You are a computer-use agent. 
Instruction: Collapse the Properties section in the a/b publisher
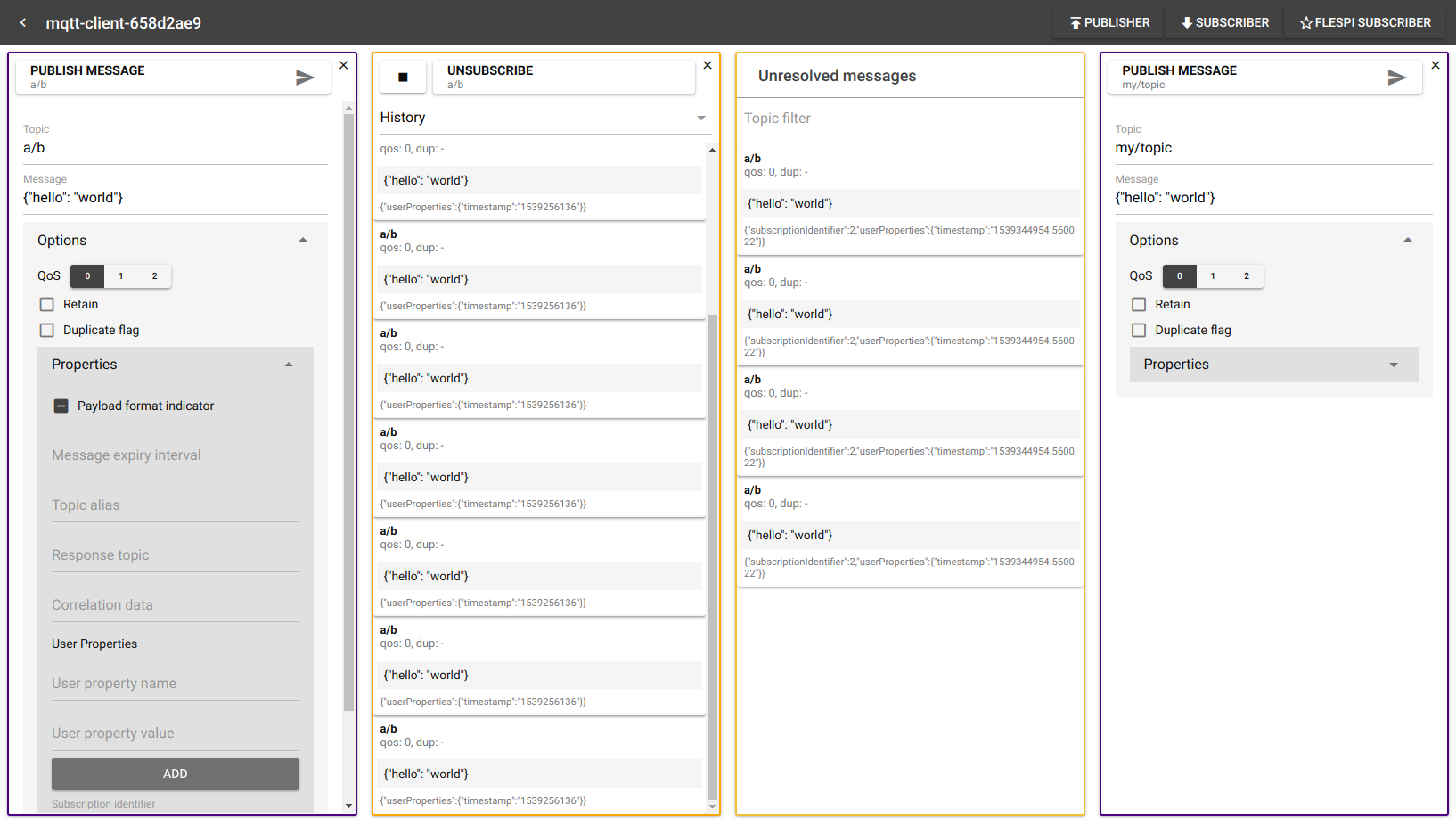point(176,365)
